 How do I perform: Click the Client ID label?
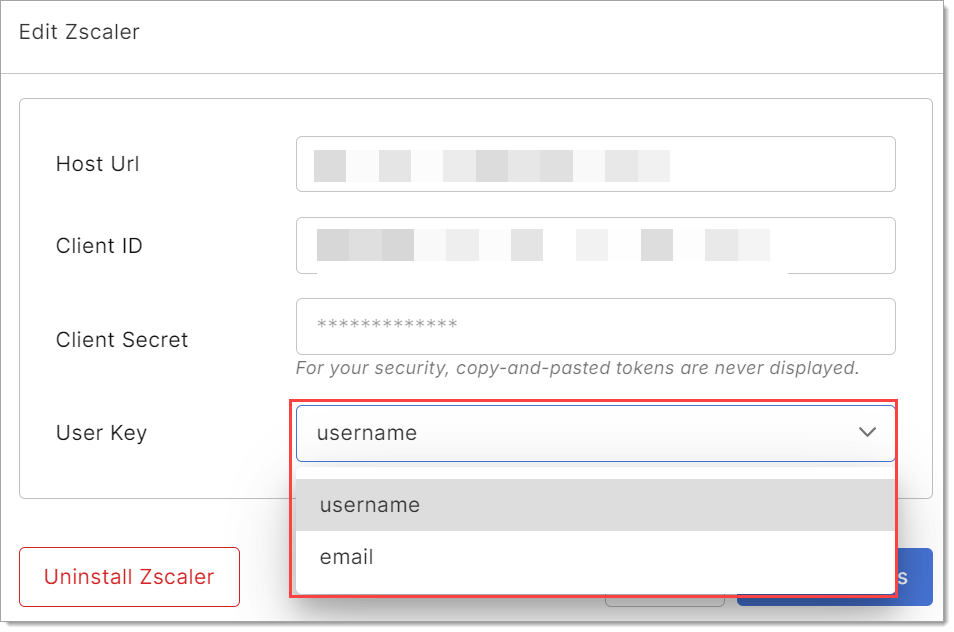click(x=99, y=245)
